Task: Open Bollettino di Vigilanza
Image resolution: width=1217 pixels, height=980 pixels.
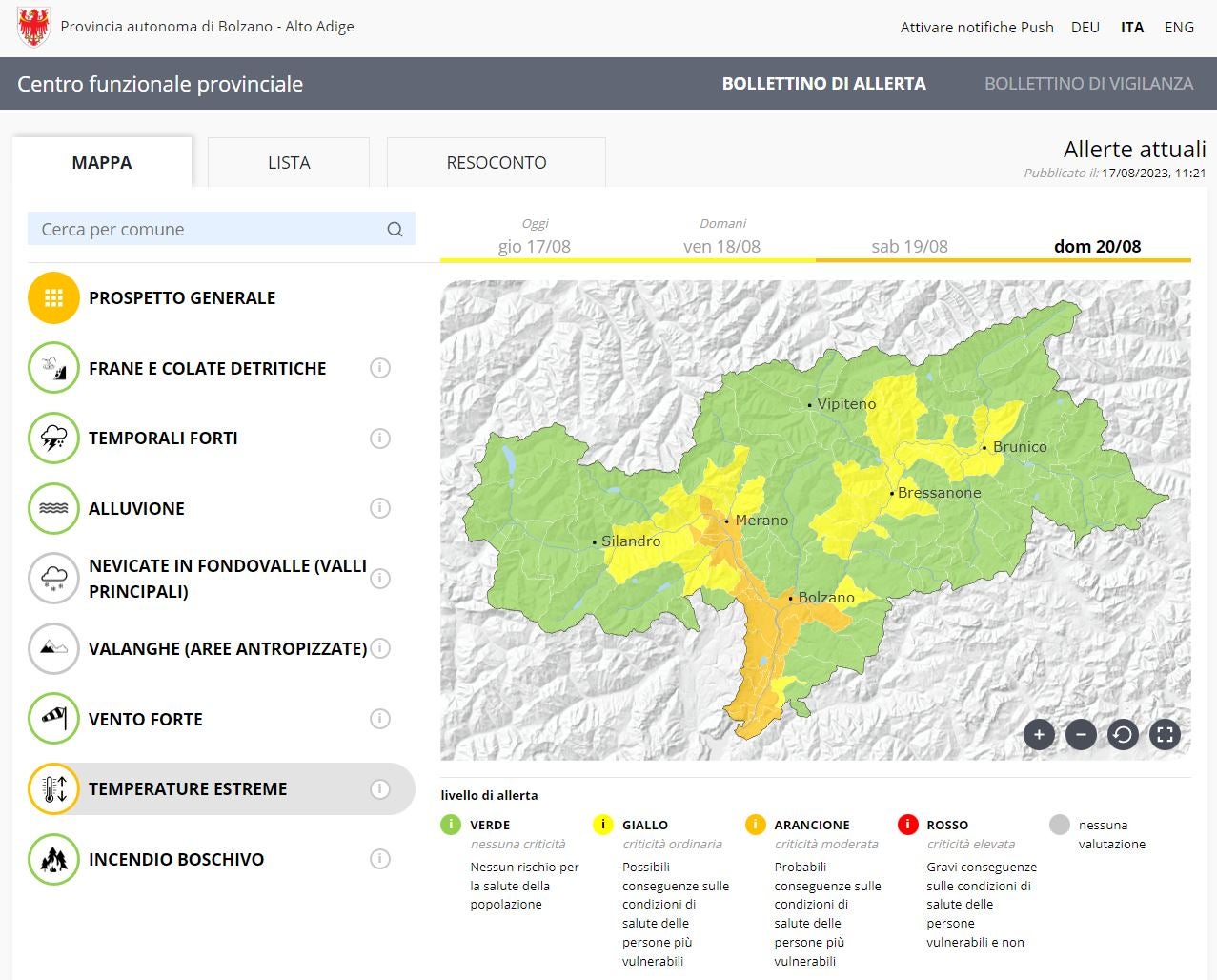Action: 1088,84
